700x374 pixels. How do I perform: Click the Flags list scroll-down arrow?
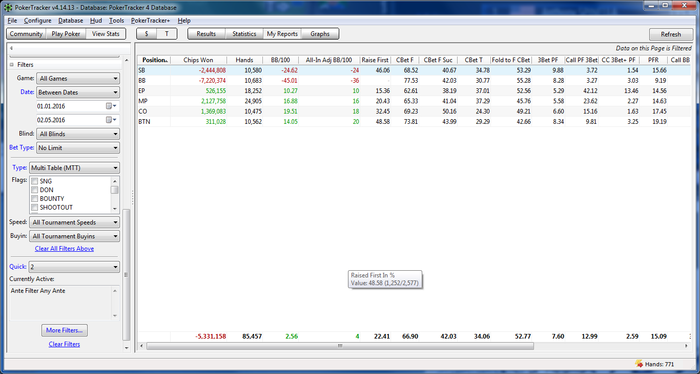(x=115, y=209)
